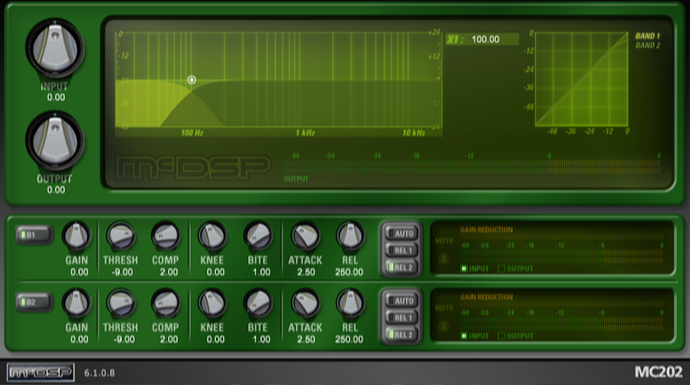Enable Auto release for Band 2
Image resolution: width=690 pixels, height=385 pixels.
[x=401, y=301]
